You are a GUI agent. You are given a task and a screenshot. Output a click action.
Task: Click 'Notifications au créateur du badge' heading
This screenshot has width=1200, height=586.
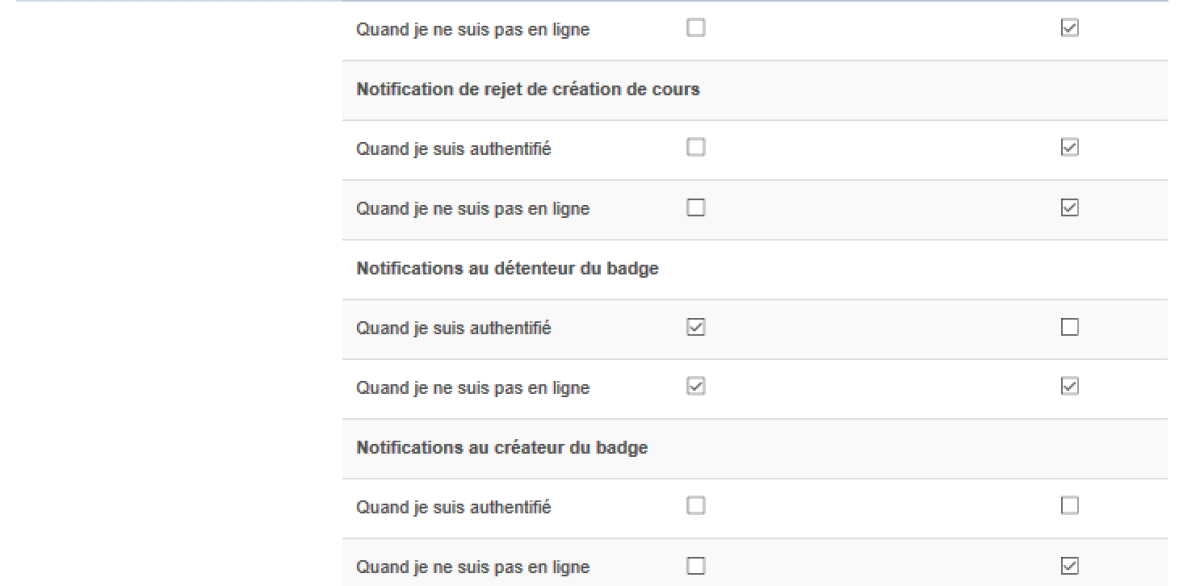point(502,448)
